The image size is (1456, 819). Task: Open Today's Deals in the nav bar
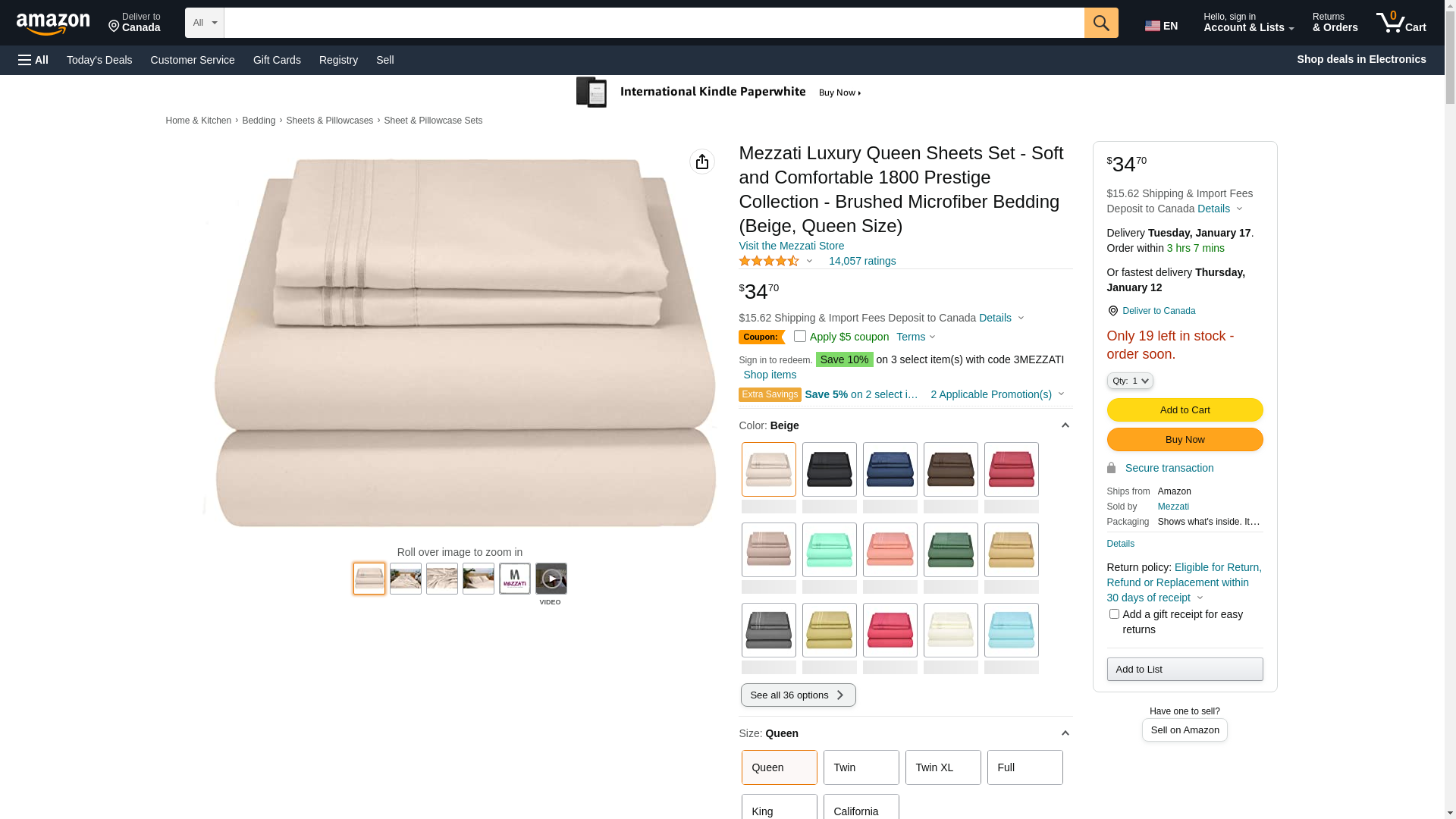[99, 60]
